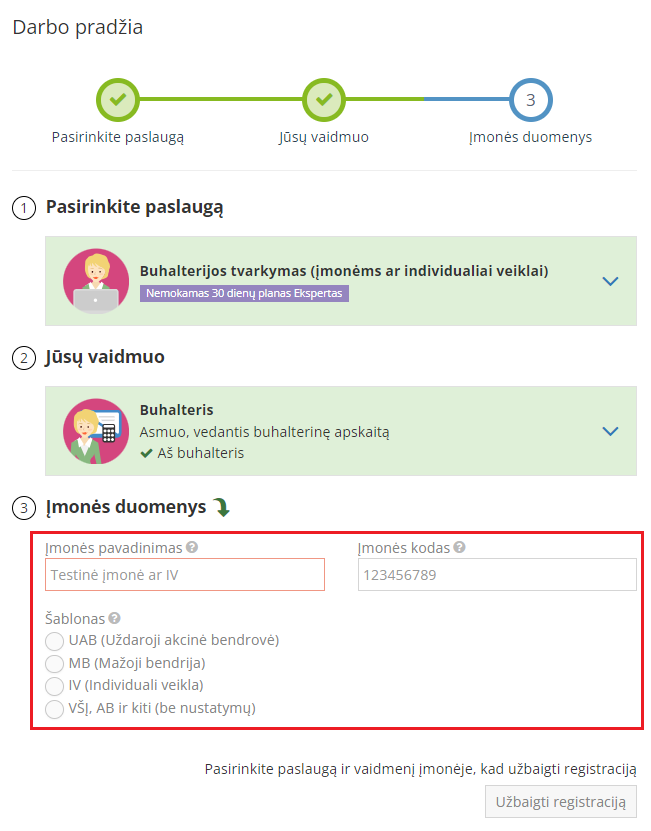Collapse the Buhalterijos tvarkymas service panel
The width and height of the screenshot is (651, 831).
611,281
